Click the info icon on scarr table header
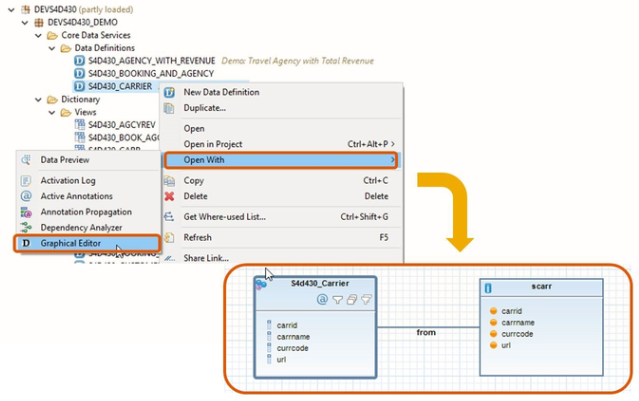The image size is (639, 401). (487, 288)
